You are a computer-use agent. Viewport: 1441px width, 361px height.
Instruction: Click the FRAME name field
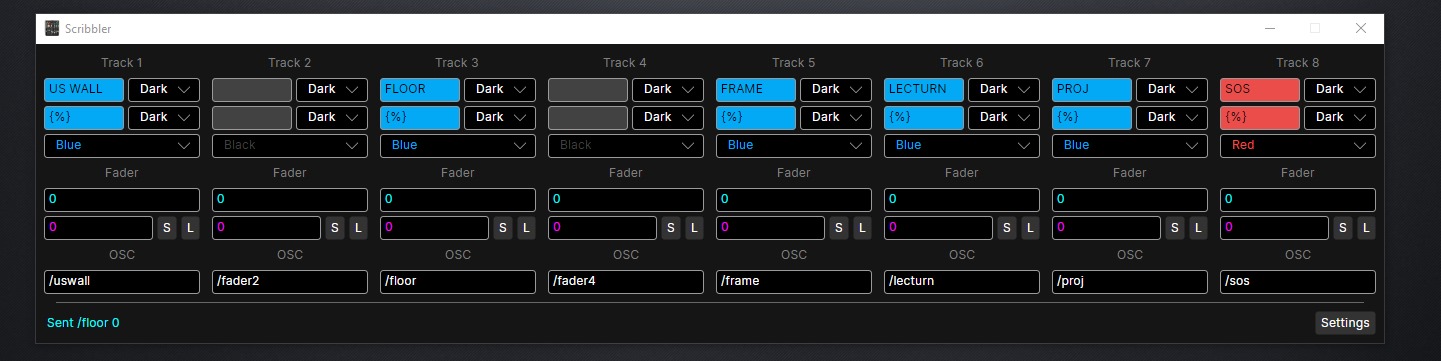[756, 89]
